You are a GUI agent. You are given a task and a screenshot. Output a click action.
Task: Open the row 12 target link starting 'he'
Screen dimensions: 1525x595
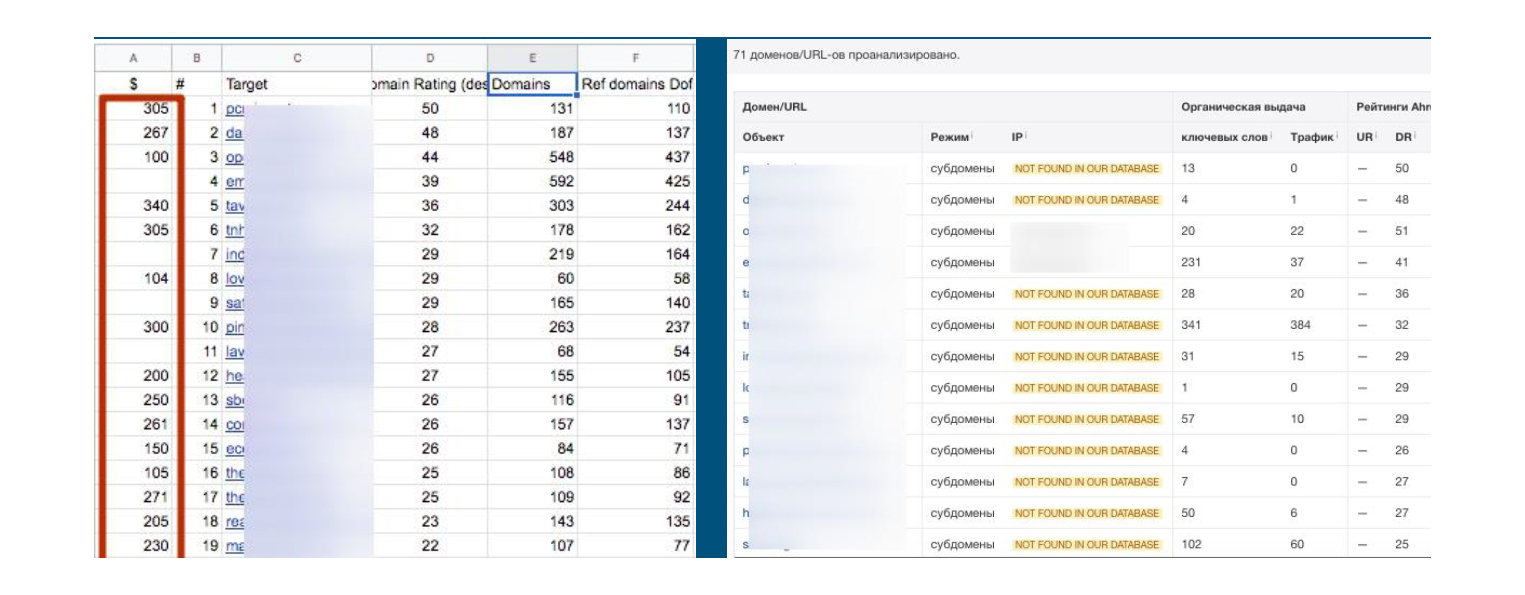(234, 376)
